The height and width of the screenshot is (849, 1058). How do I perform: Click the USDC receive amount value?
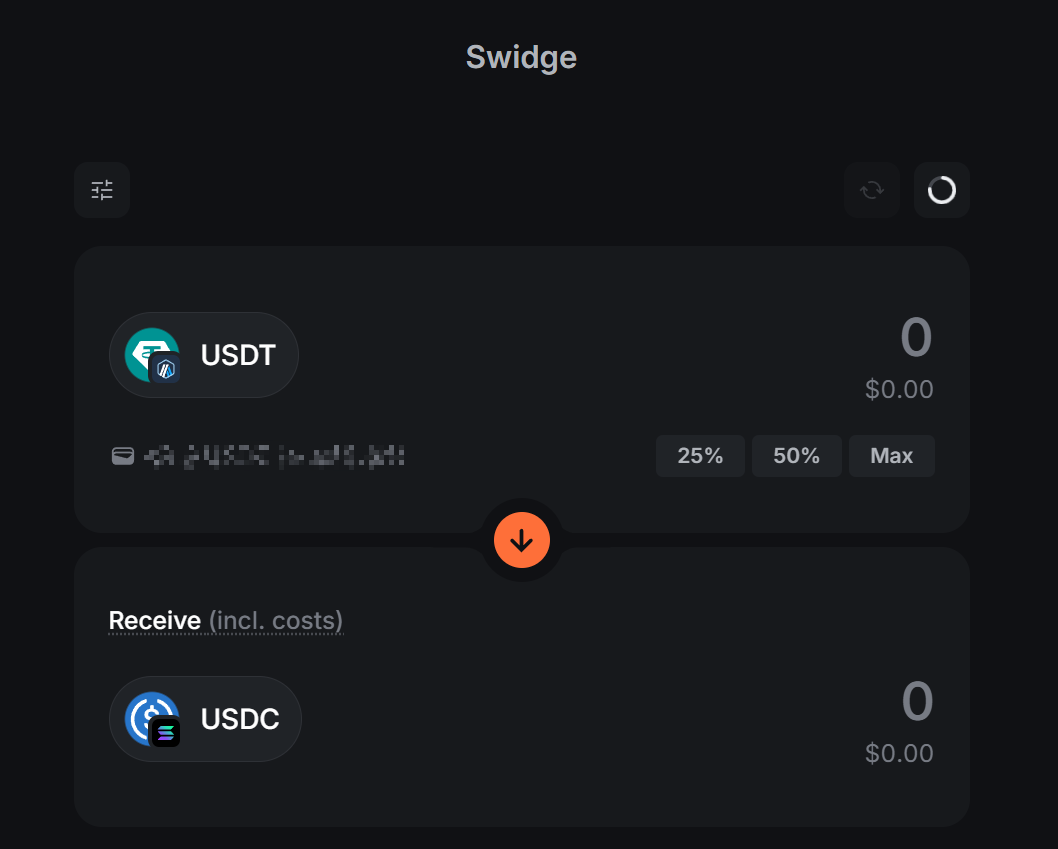tap(917, 702)
